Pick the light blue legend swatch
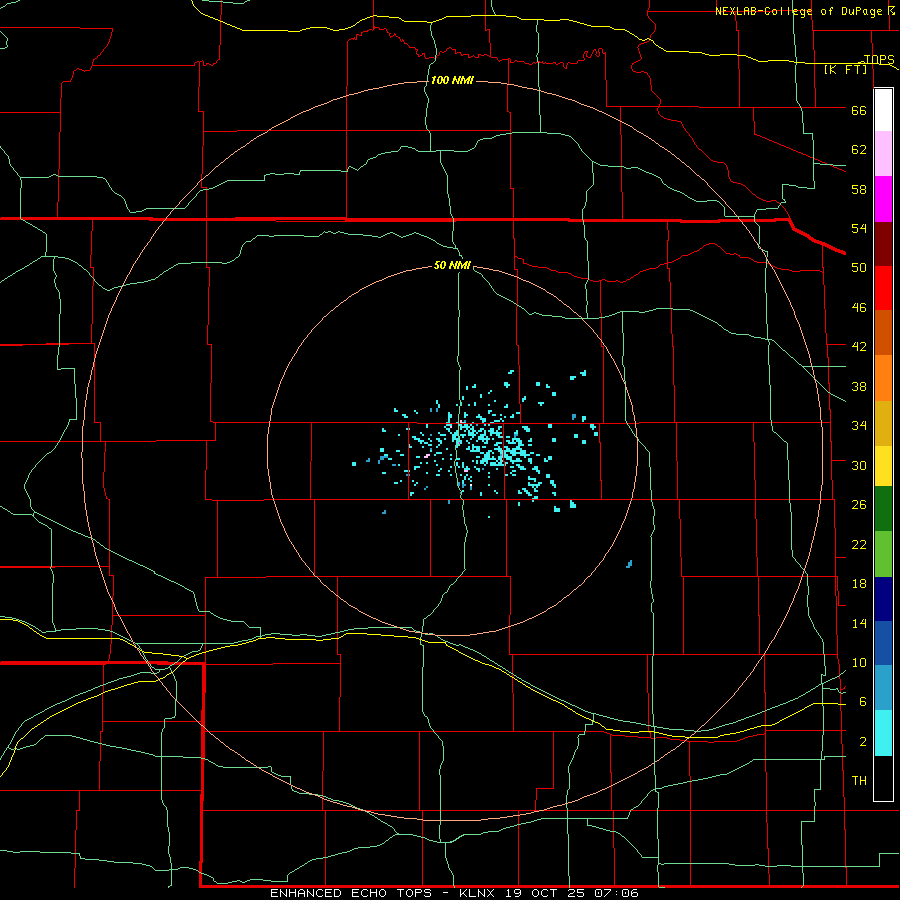Image resolution: width=900 pixels, height=900 pixels. point(883,687)
